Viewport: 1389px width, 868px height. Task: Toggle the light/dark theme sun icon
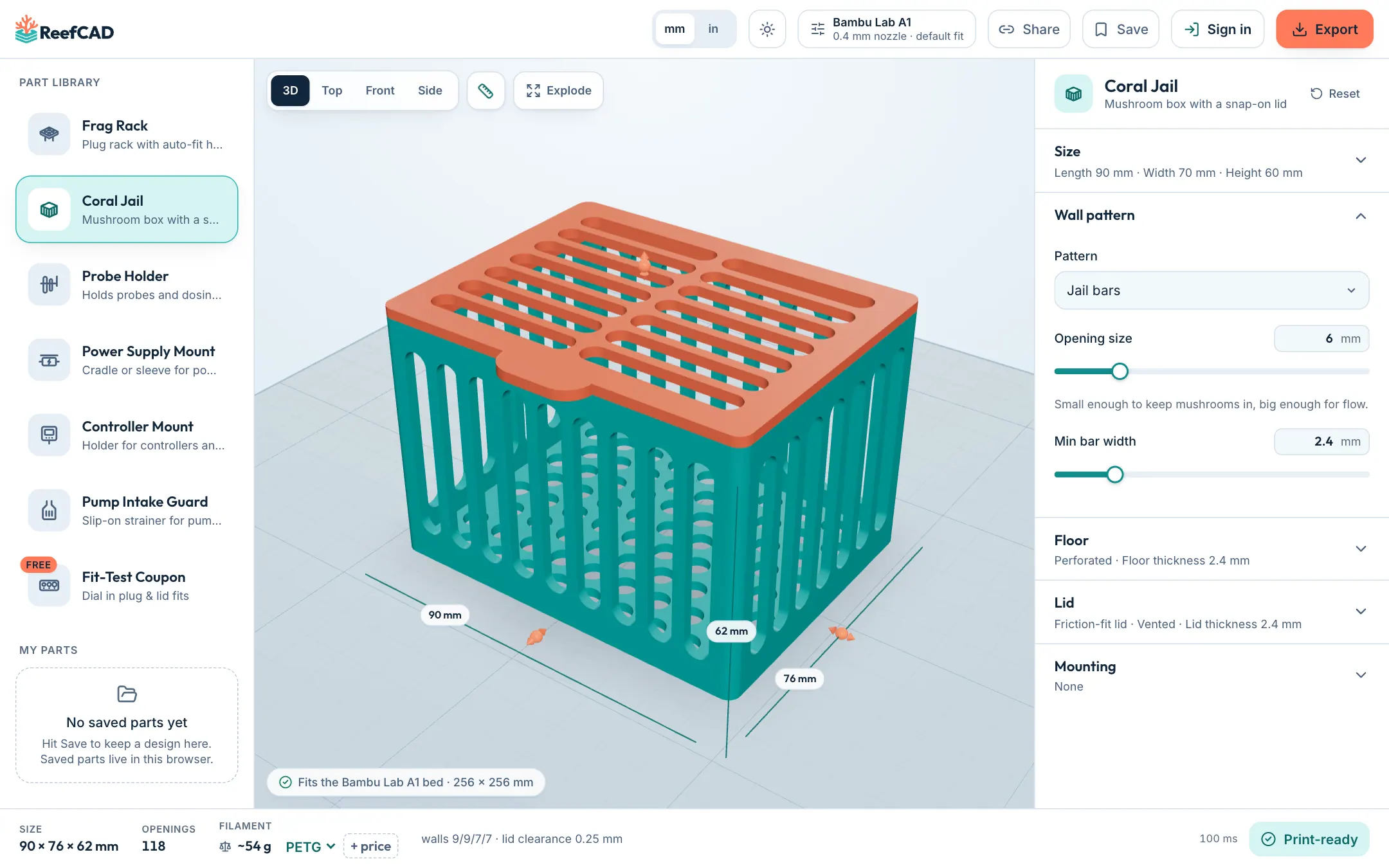[x=767, y=29]
